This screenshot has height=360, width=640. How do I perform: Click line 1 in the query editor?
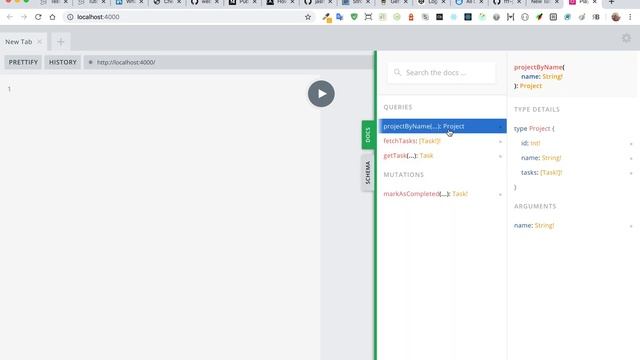coord(163,89)
